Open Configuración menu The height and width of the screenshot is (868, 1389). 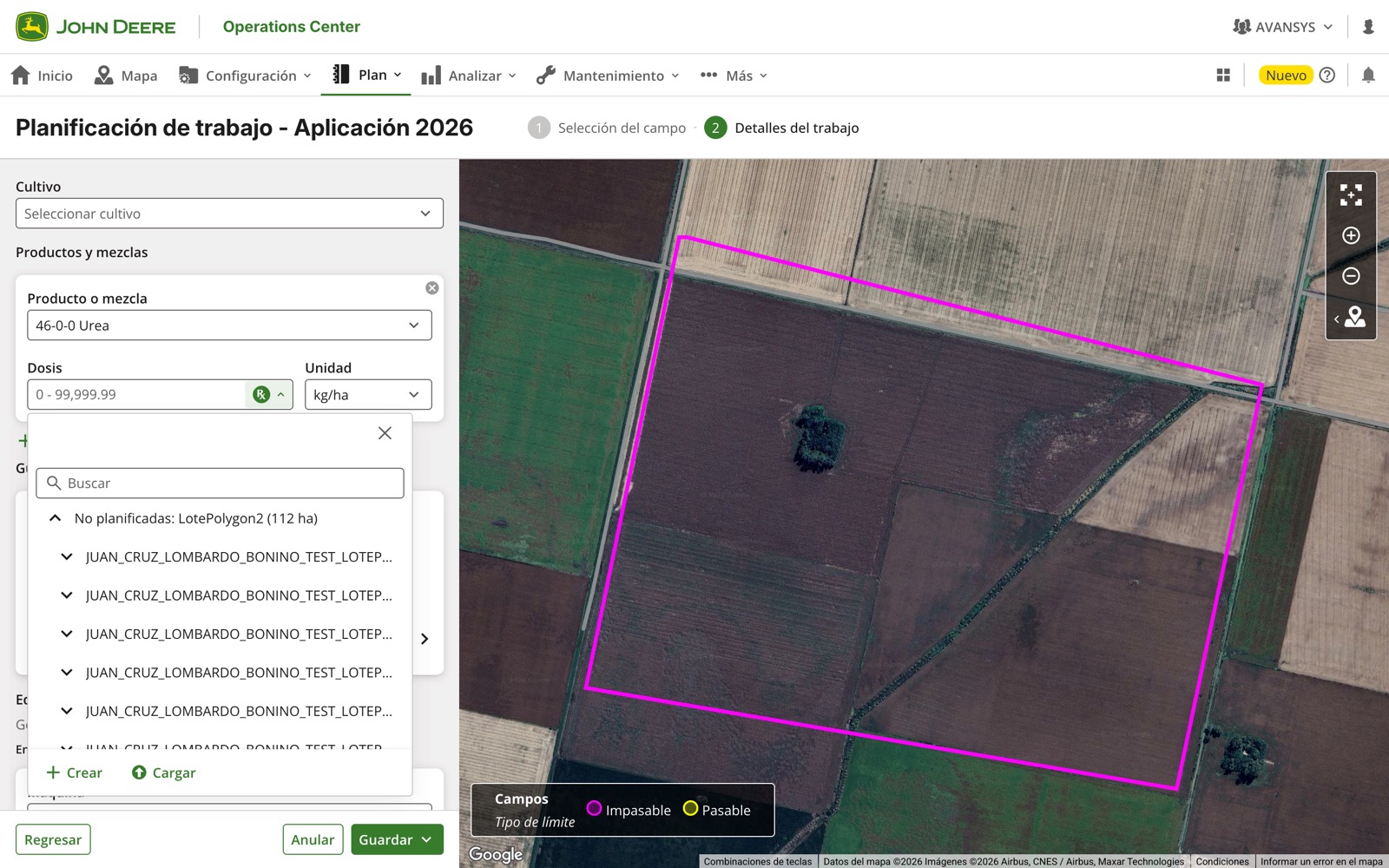(245, 76)
